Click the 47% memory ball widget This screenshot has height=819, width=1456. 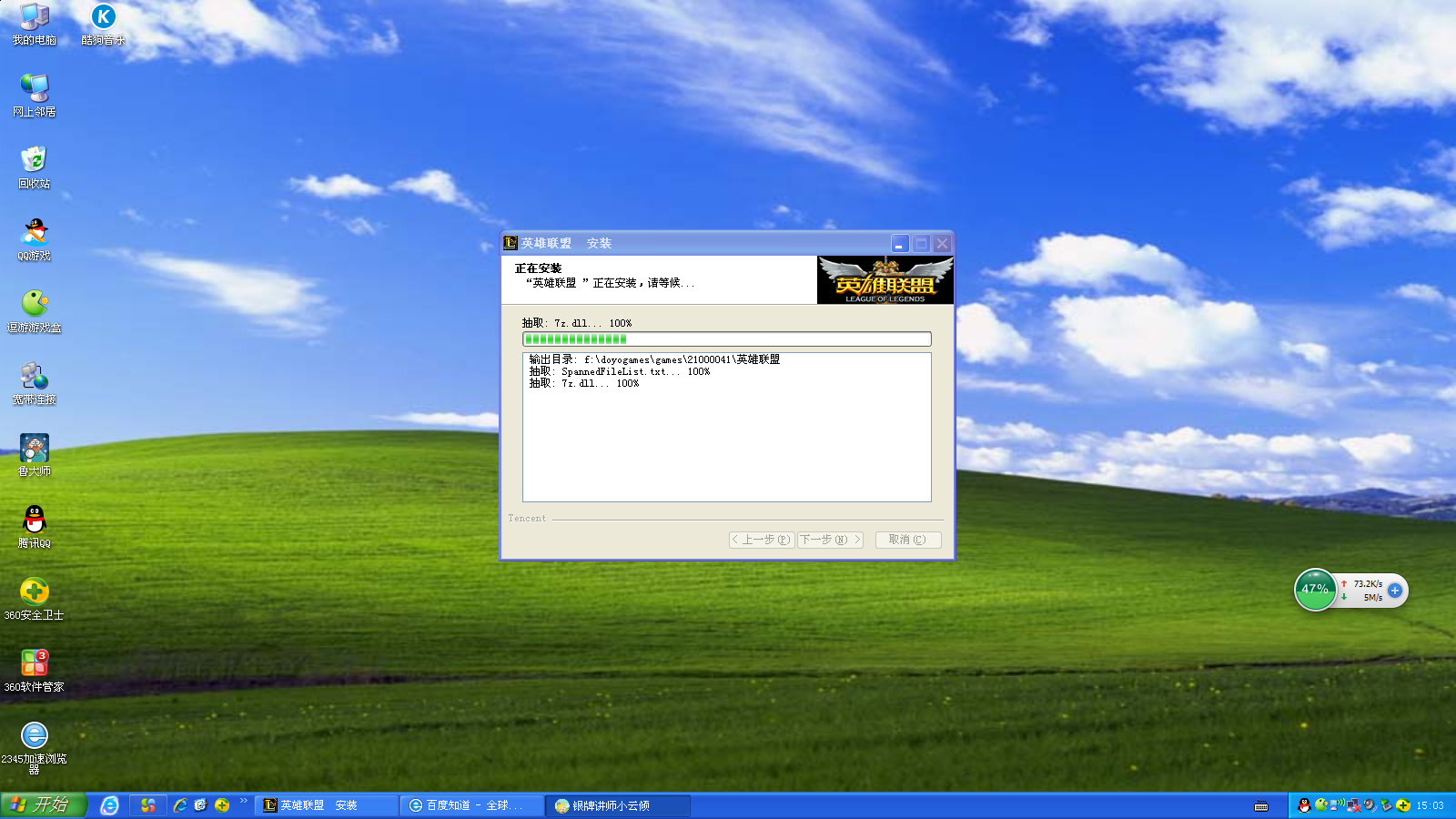1315,590
